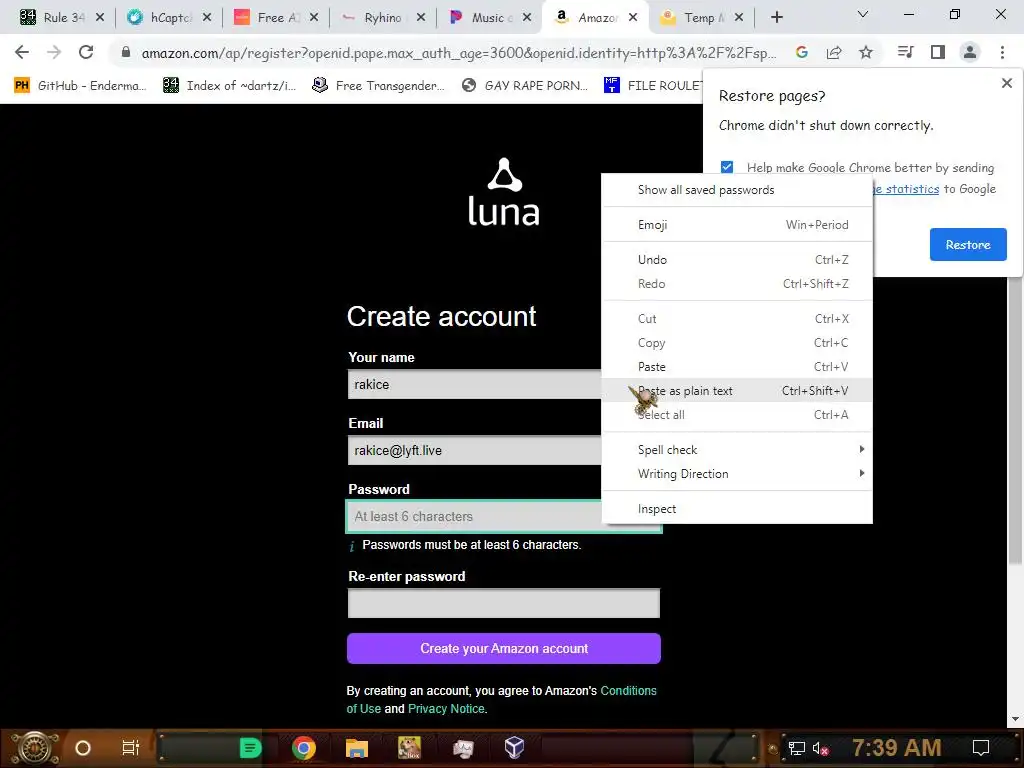Open Cortana circle icon on taskbar
Screen dimensions: 1024x768
click(x=83, y=748)
